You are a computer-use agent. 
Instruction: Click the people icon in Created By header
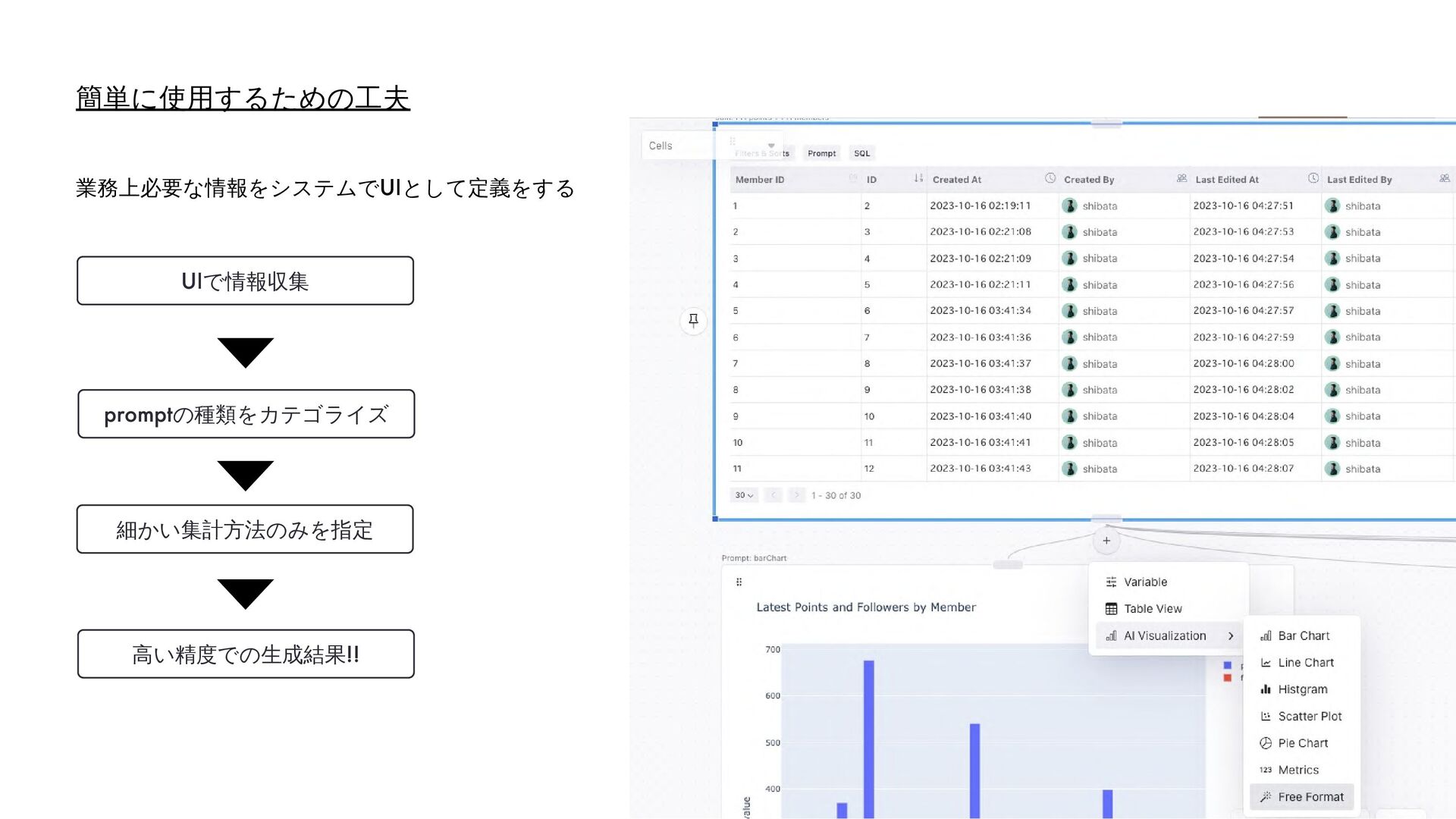[x=1181, y=178]
